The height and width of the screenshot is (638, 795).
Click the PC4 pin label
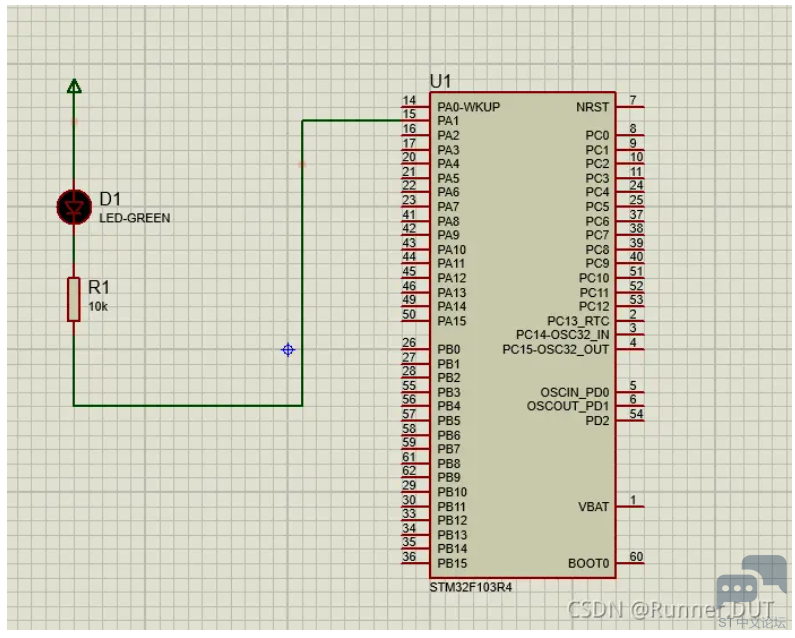pos(597,192)
